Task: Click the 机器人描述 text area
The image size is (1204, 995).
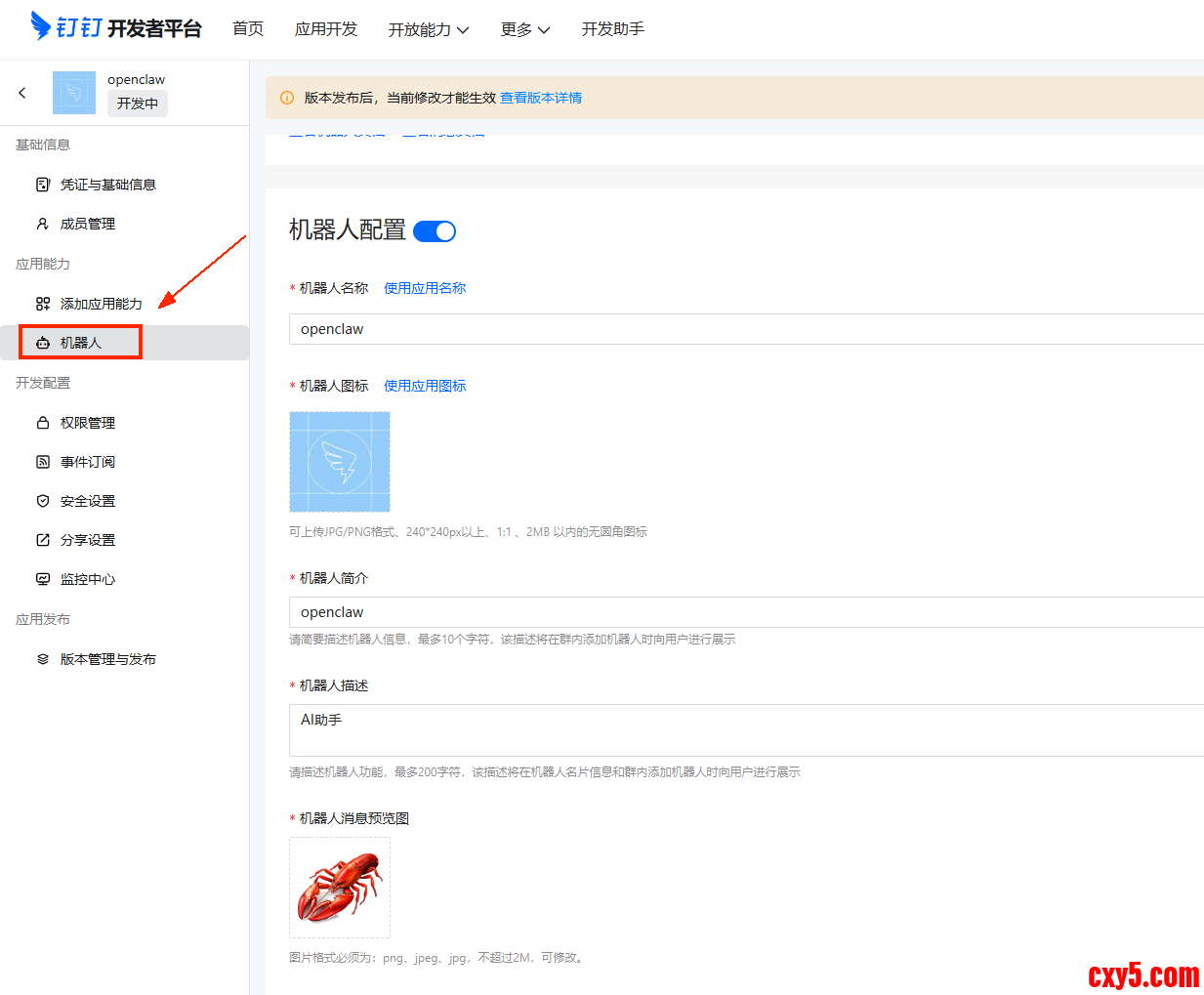Action: 746,730
